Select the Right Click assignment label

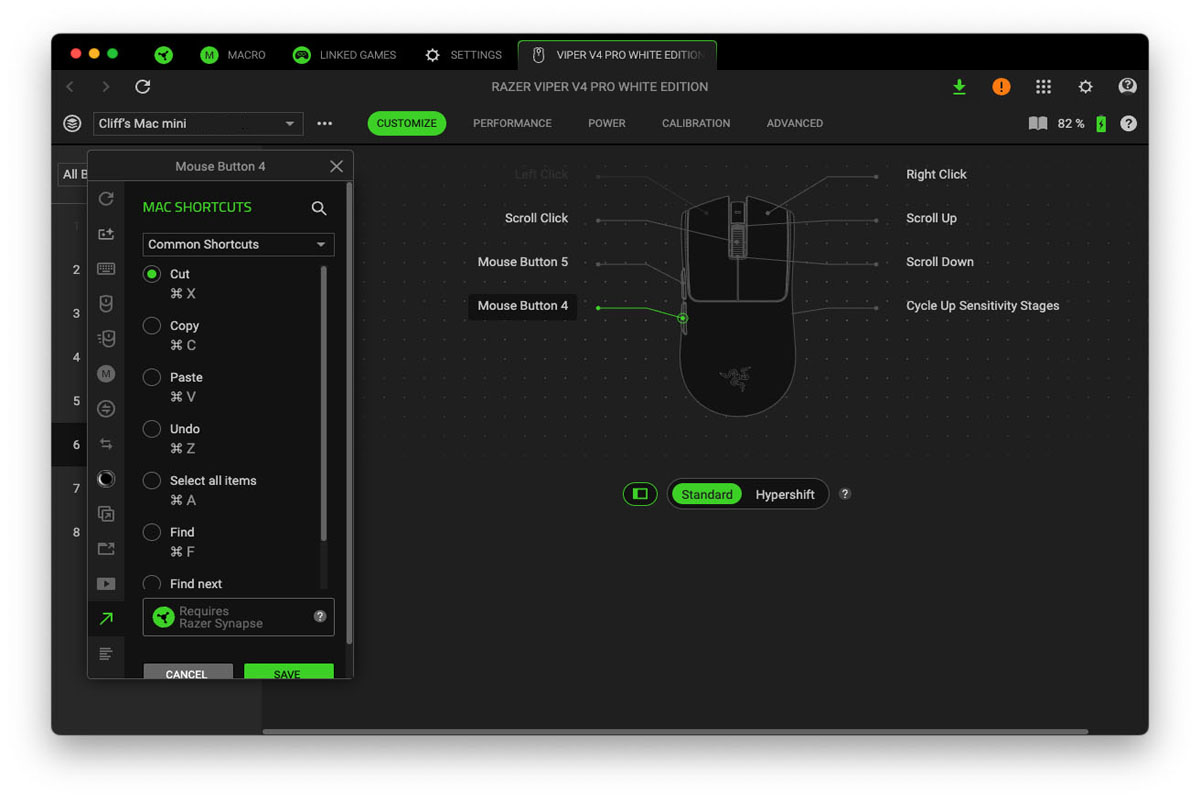[936, 174]
